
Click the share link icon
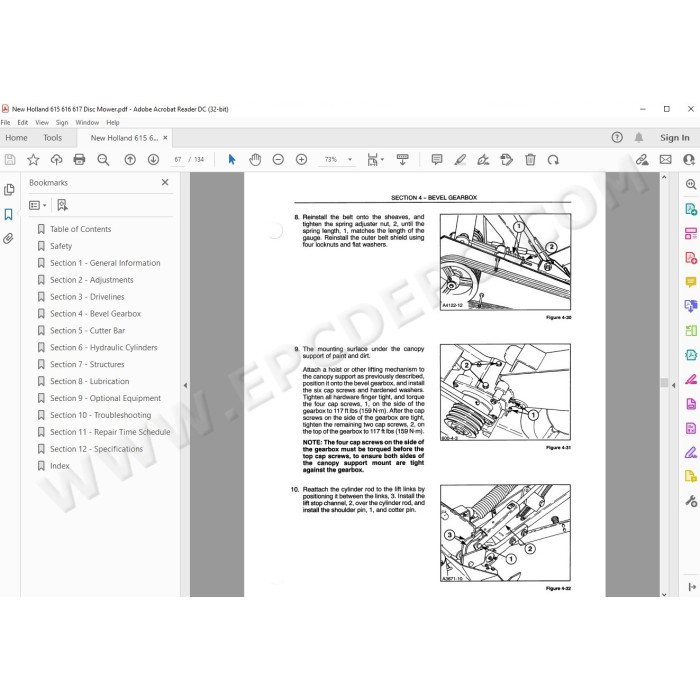642,159
